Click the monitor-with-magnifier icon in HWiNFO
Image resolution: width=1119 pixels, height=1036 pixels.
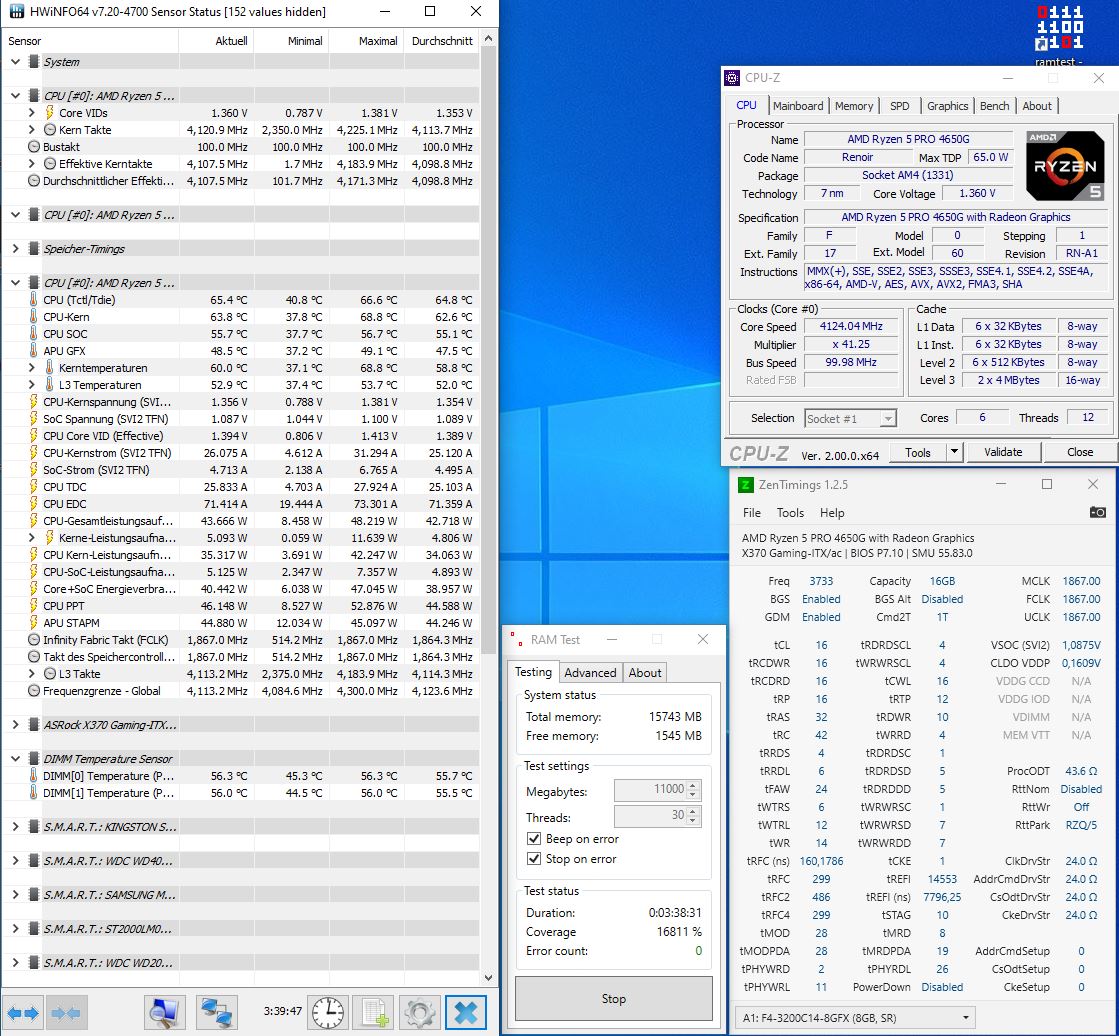pos(165,1012)
